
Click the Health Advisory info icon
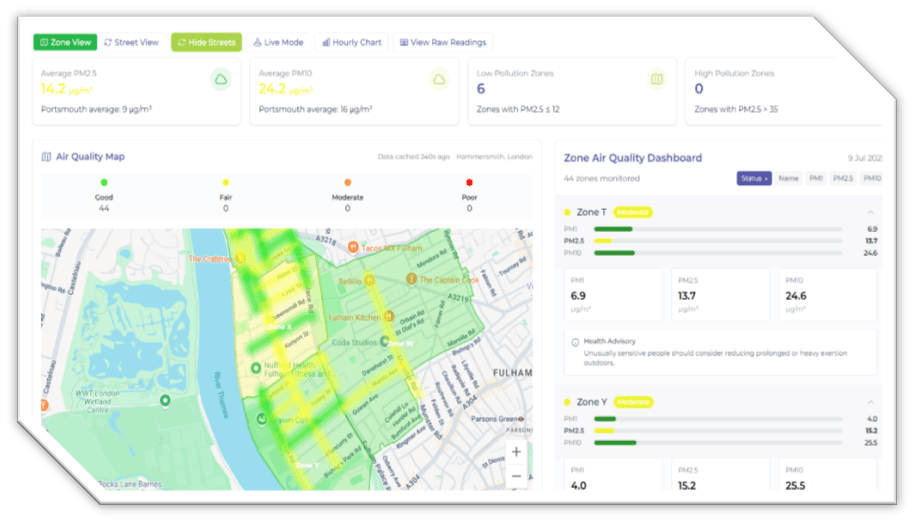[x=575, y=342]
